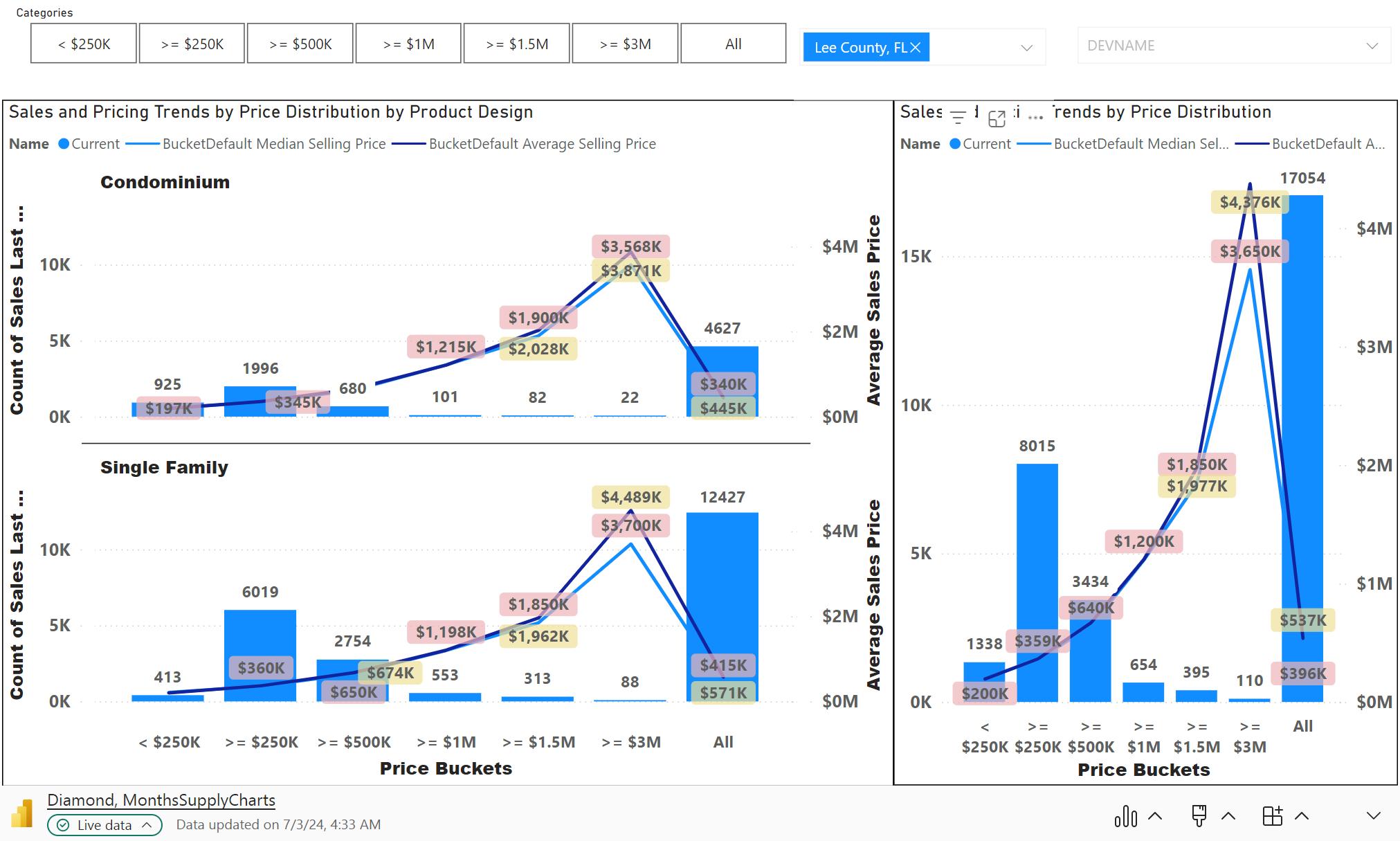Collapse the footer bar with the far-right chevron
This screenshot has width=1400, height=841.
[x=1373, y=816]
